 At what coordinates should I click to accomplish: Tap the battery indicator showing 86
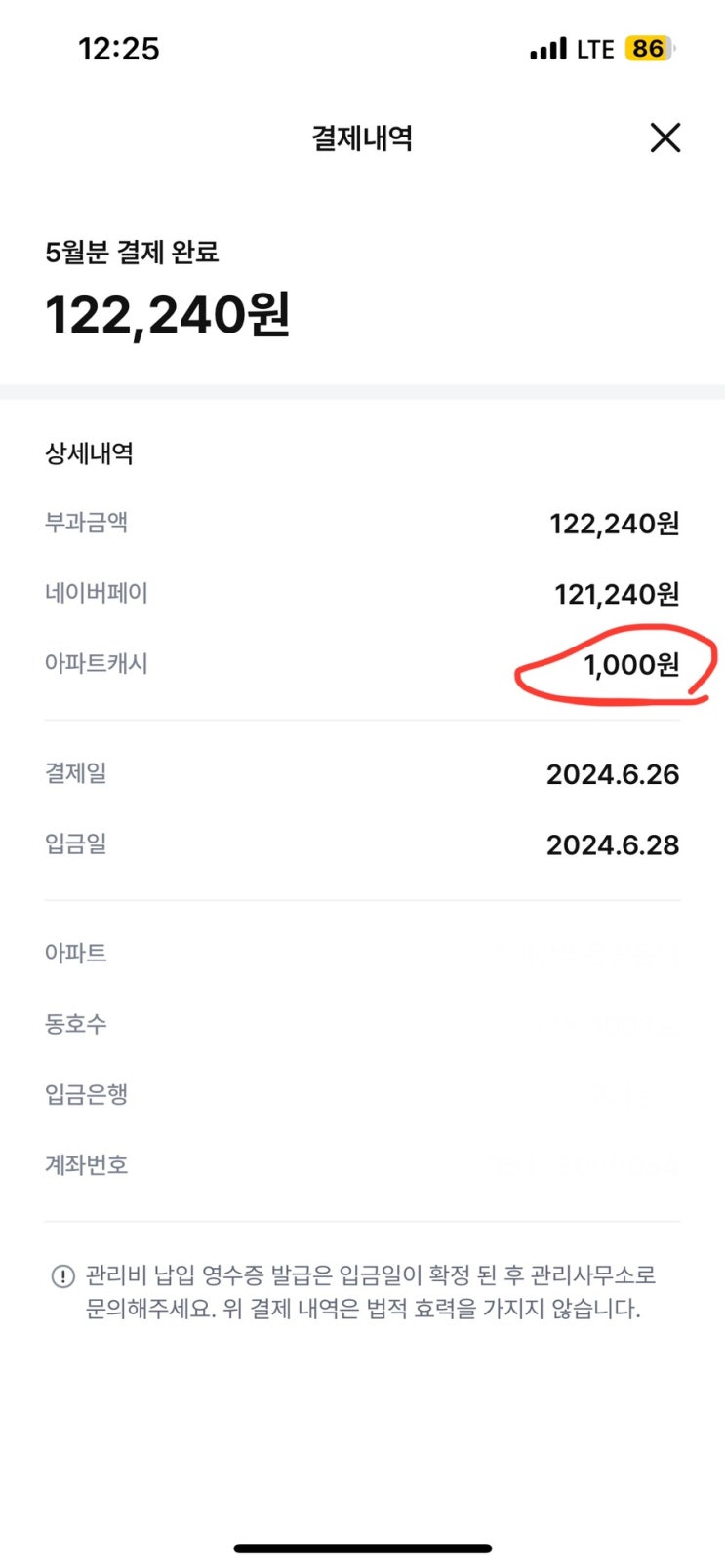coord(650,49)
